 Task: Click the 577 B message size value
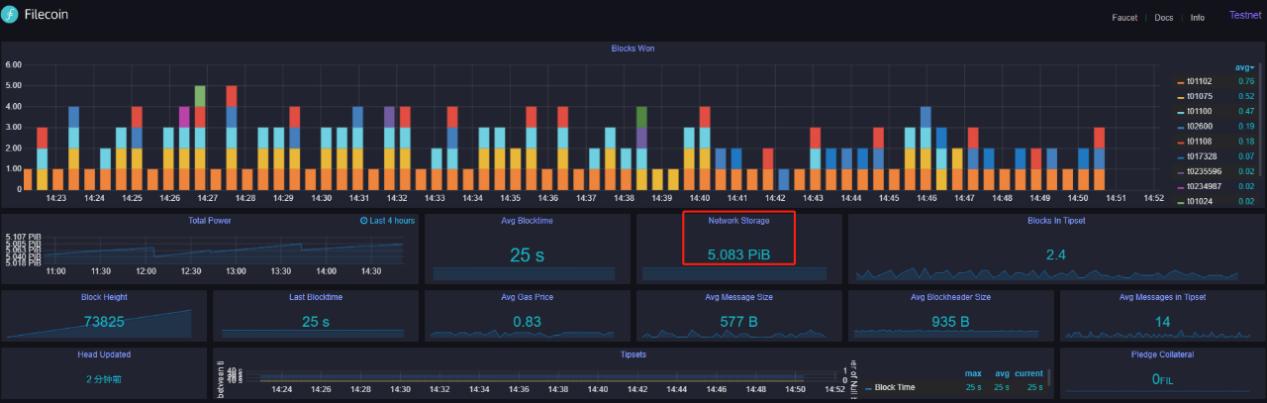(738, 321)
